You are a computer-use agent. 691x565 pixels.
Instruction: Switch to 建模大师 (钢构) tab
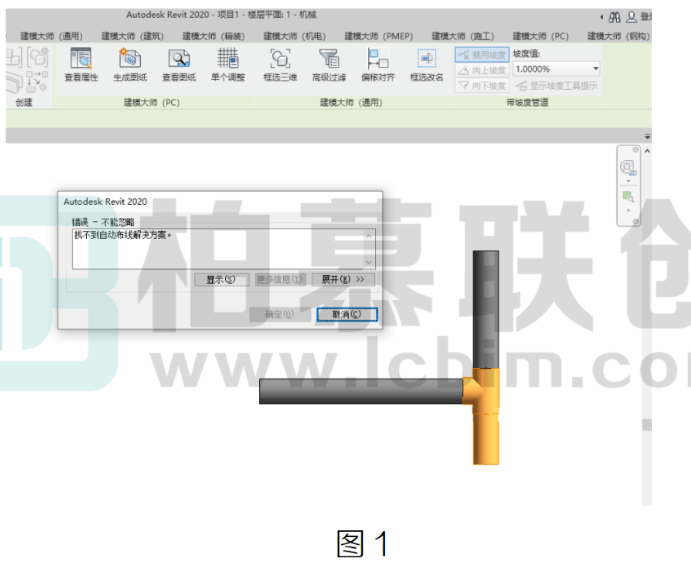point(618,36)
